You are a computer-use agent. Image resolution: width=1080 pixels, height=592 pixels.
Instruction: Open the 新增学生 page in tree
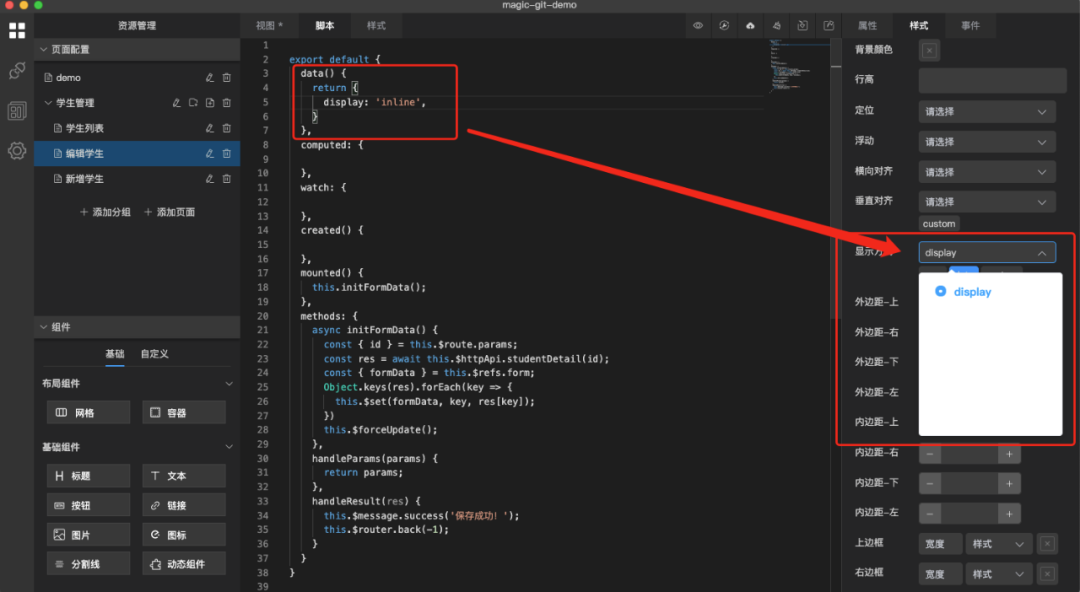coord(84,178)
